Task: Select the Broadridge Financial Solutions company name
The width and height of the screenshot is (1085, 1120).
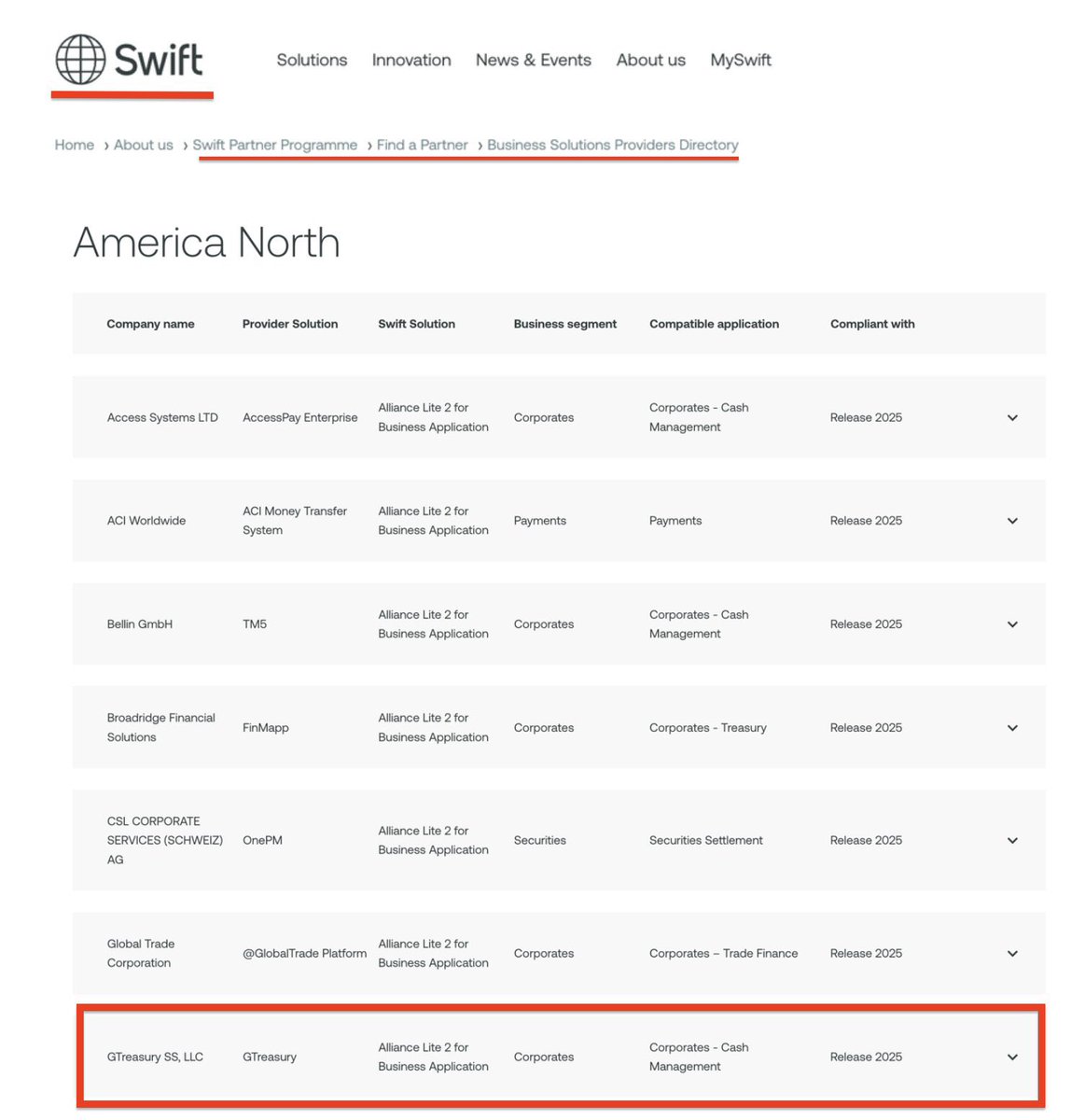Action: point(160,727)
